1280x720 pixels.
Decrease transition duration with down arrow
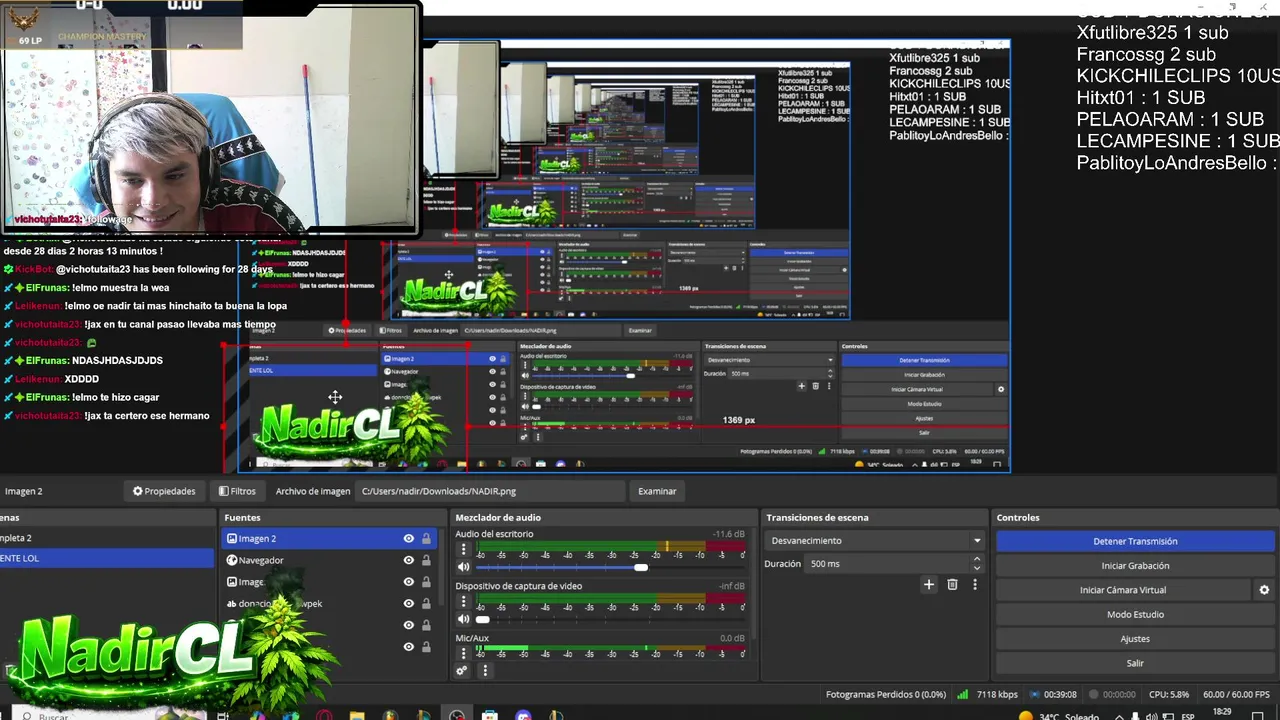click(977, 568)
